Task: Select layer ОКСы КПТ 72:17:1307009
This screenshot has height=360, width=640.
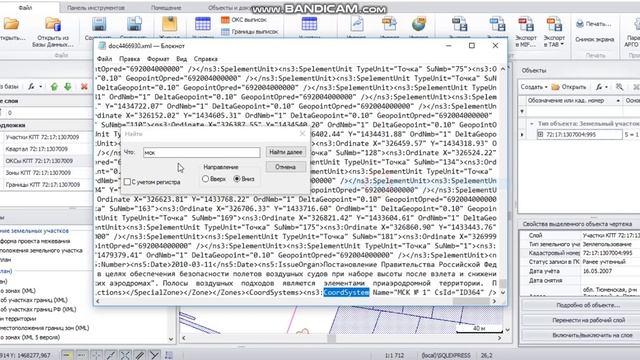Action: (39, 161)
